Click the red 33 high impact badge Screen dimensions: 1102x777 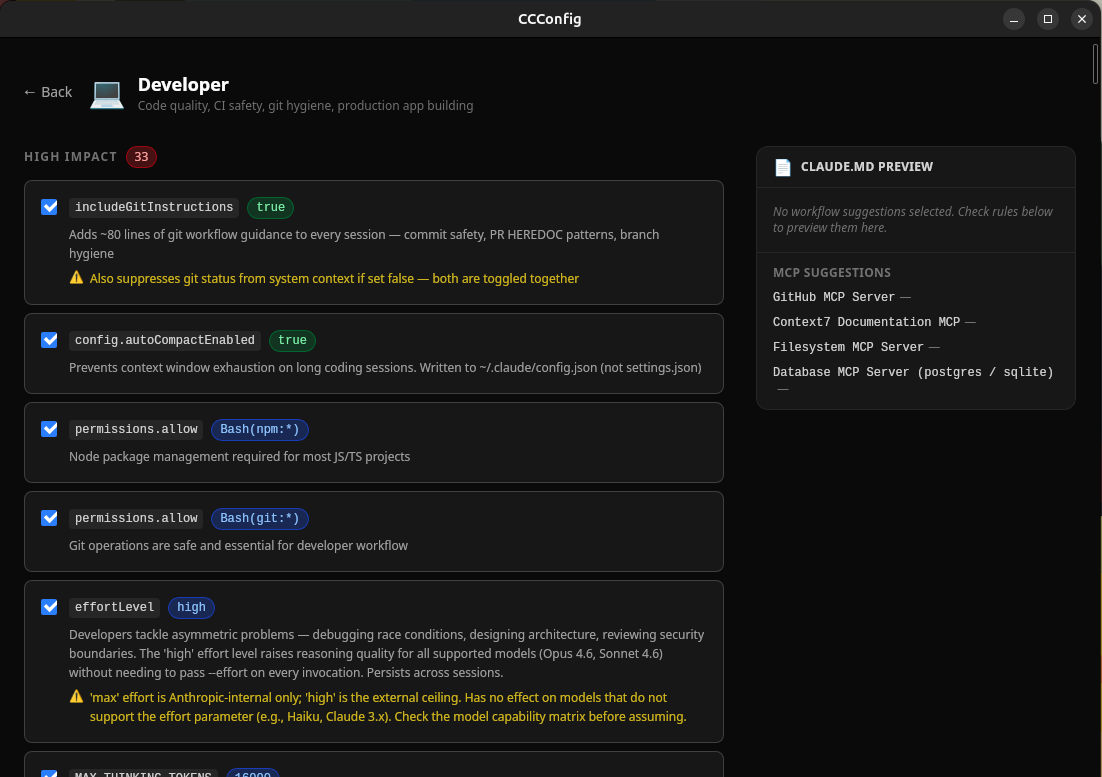tap(141, 157)
